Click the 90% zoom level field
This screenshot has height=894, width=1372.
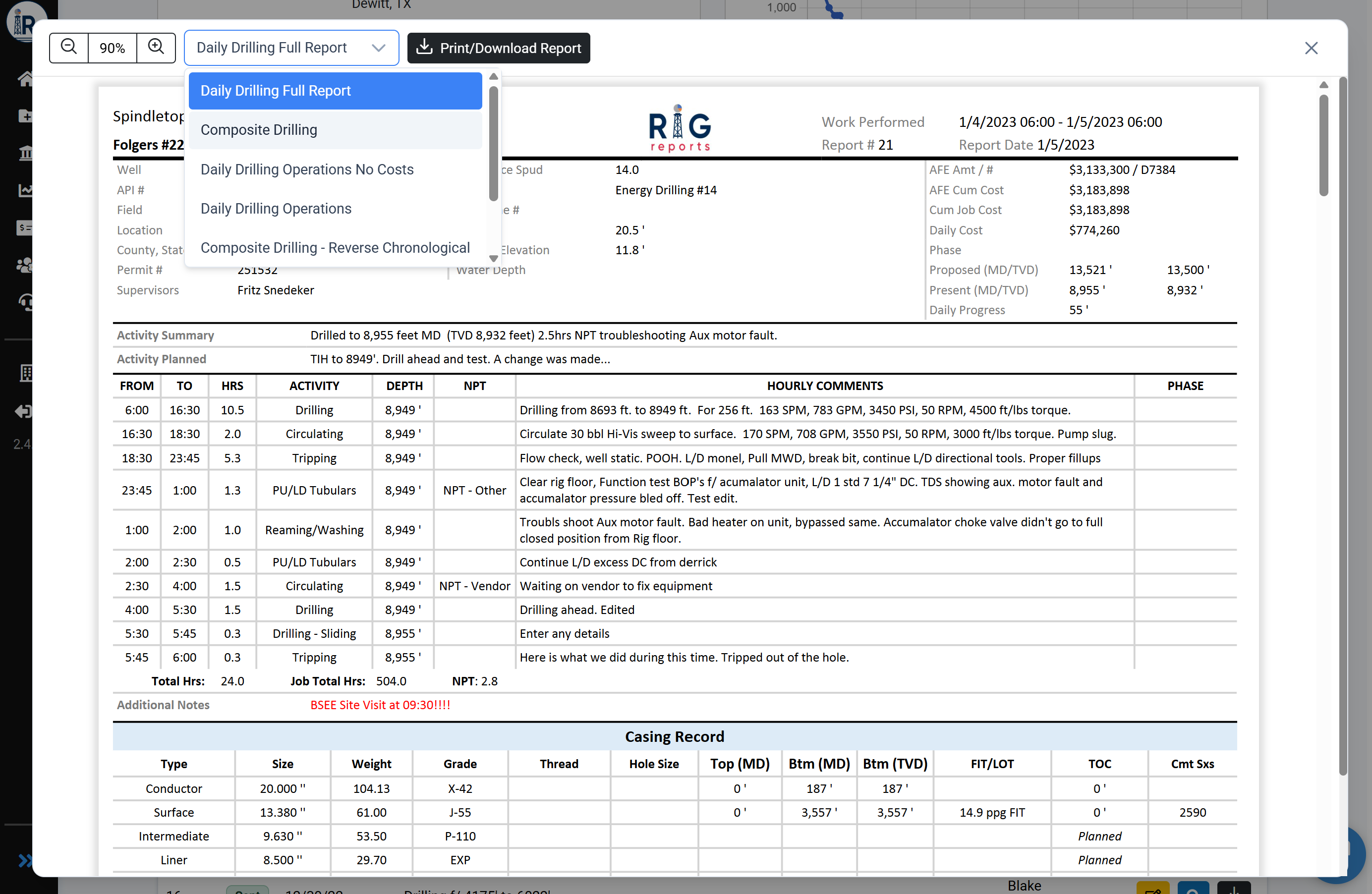pos(113,48)
